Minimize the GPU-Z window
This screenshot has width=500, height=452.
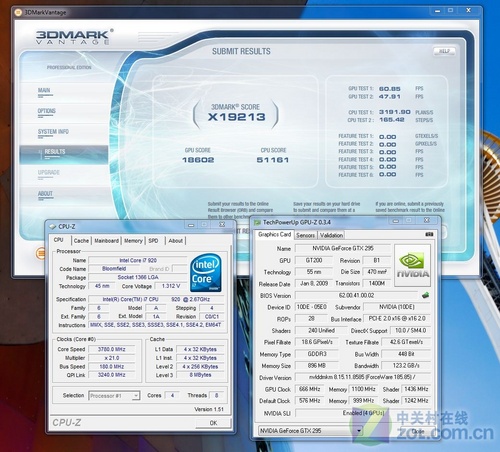(x=396, y=221)
